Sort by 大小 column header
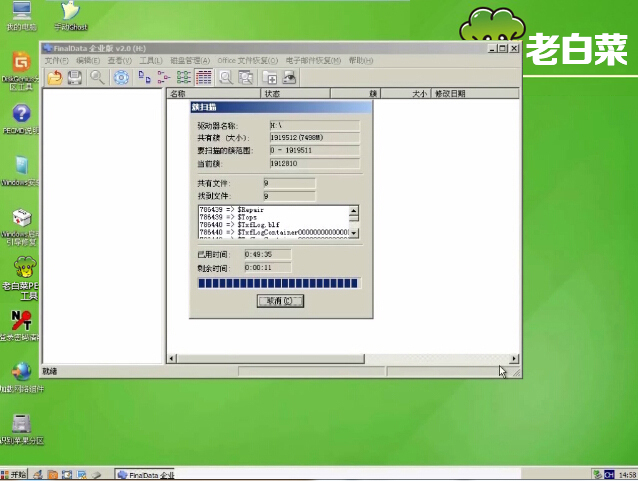Screen dimensions: 638x481 [x=405, y=94]
